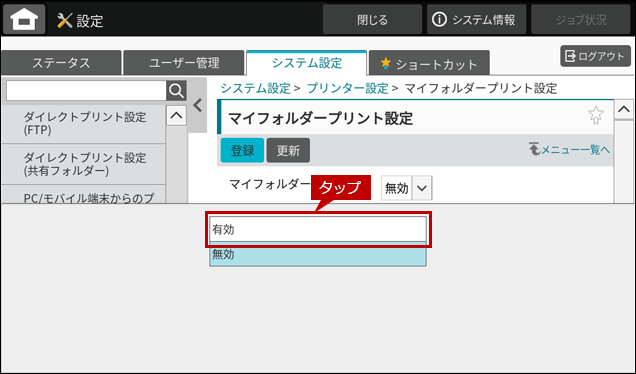Click the 登録 register button
636x374 pixels.
point(242,150)
